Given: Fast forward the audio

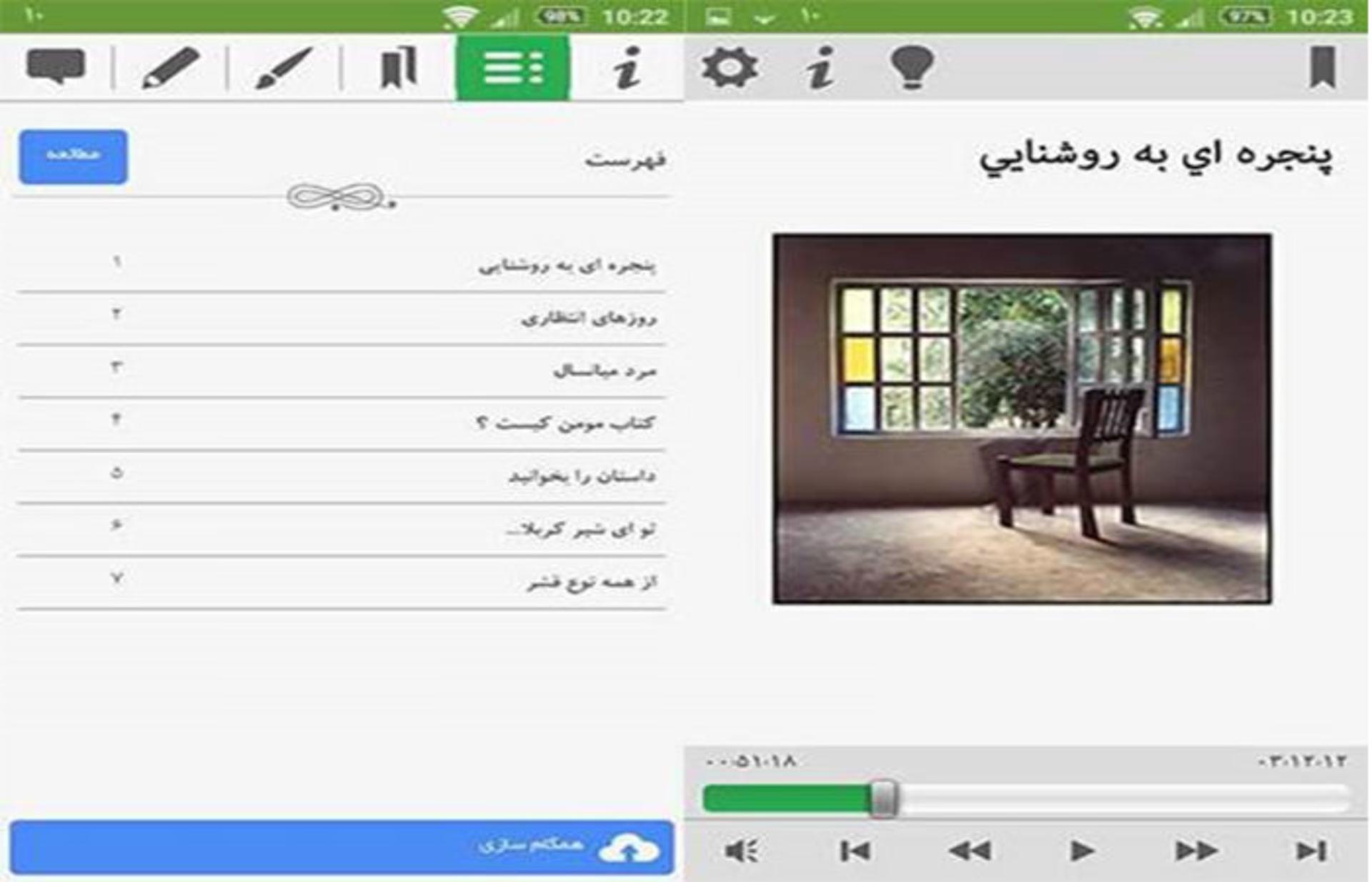Looking at the screenshot, I should tap(1196, 851).
